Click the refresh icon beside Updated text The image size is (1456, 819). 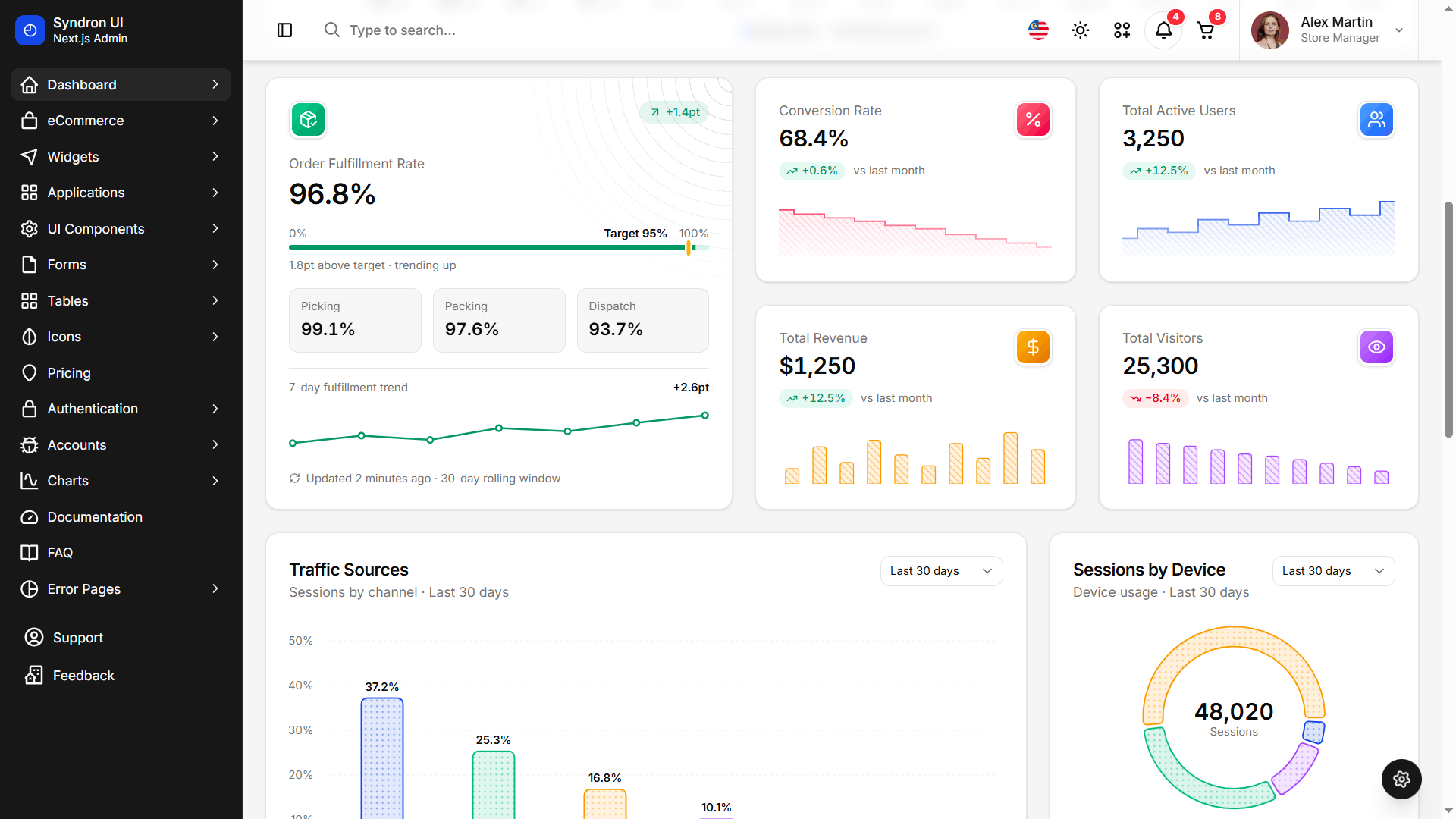(x=294, y=479)
